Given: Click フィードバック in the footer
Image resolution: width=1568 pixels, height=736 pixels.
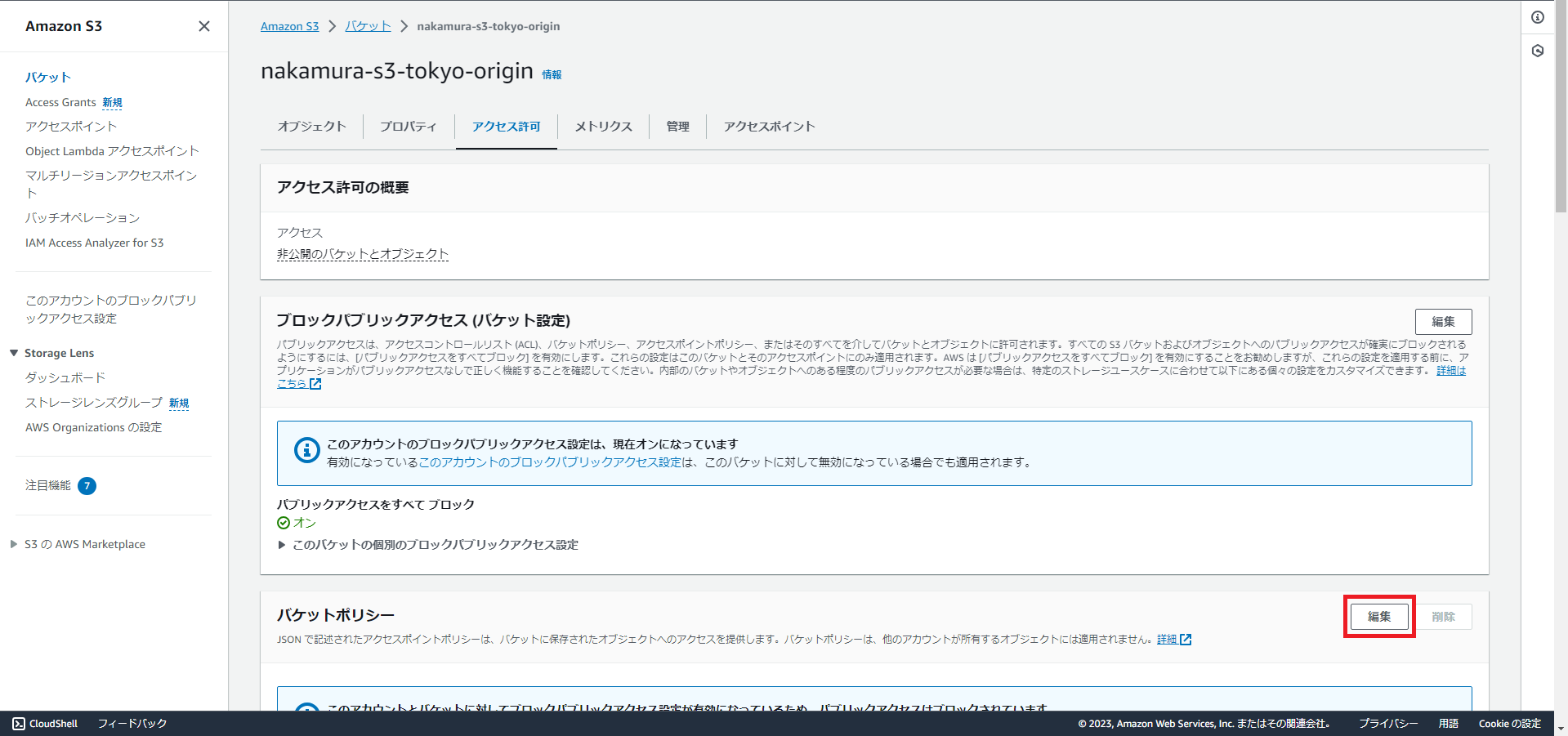Looking at the screenshot, I should point(132,724).
